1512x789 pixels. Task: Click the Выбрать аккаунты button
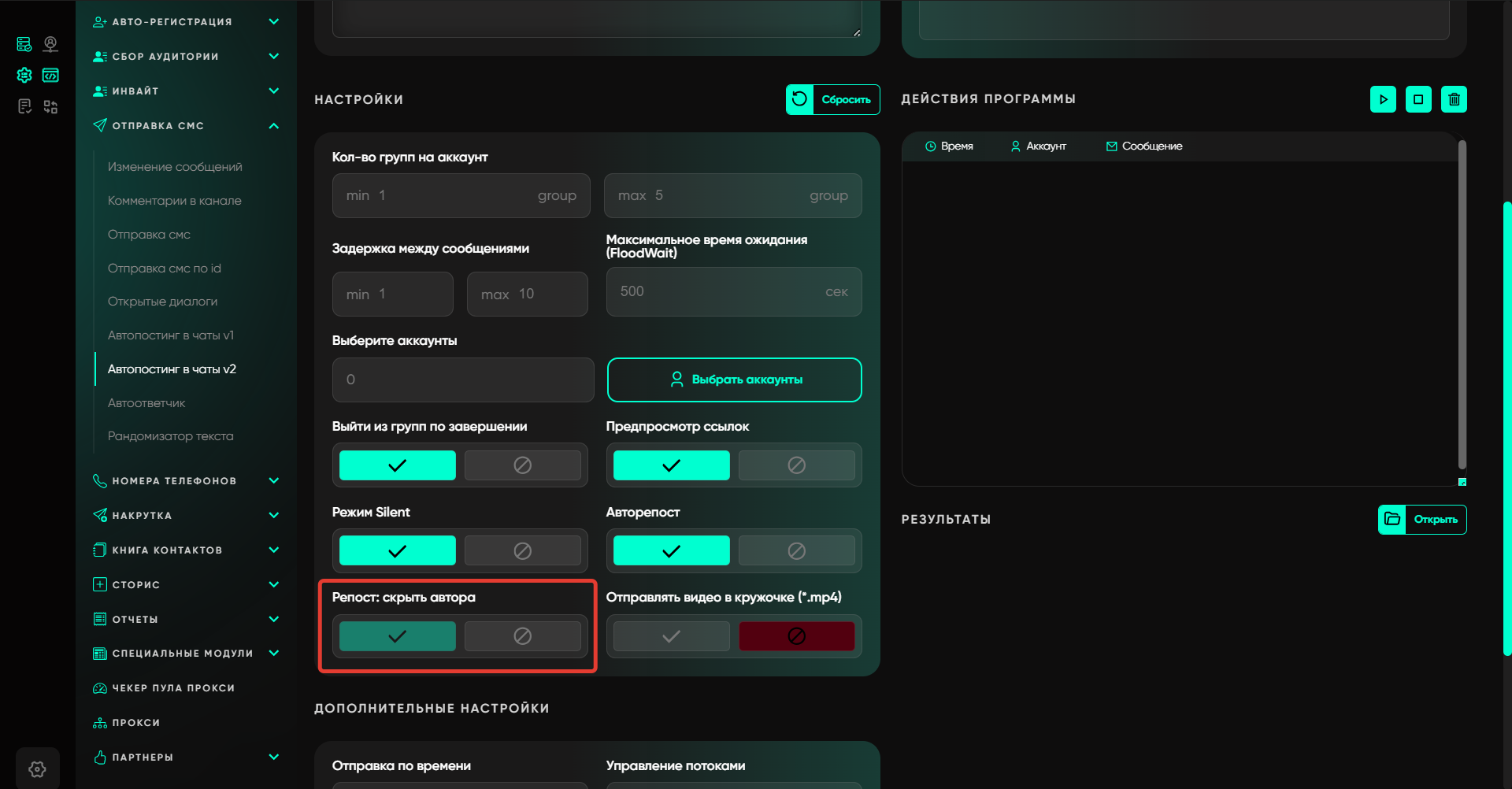point(734,380)
